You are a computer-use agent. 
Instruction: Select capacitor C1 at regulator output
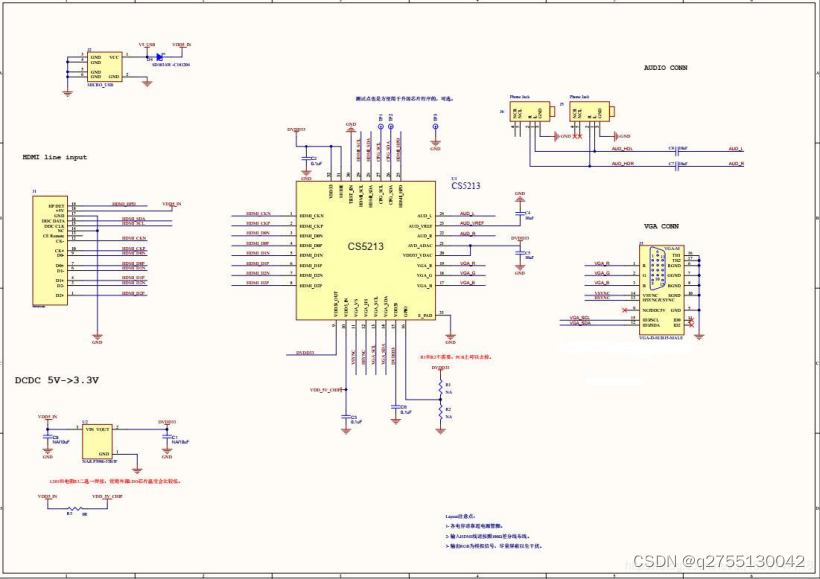[x=167, y=437]
